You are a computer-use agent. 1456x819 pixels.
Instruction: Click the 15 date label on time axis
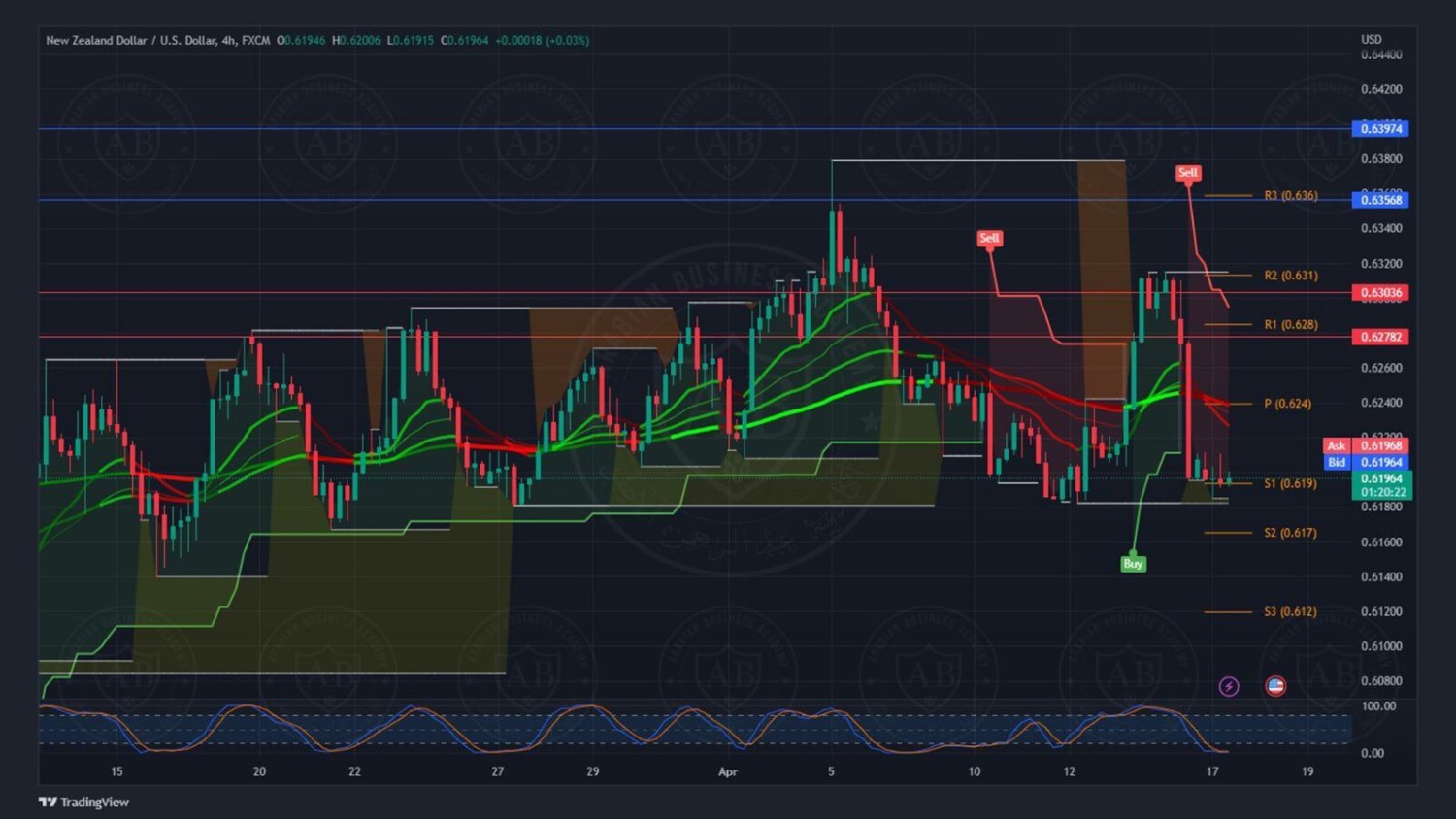click(x=116, y=771)
